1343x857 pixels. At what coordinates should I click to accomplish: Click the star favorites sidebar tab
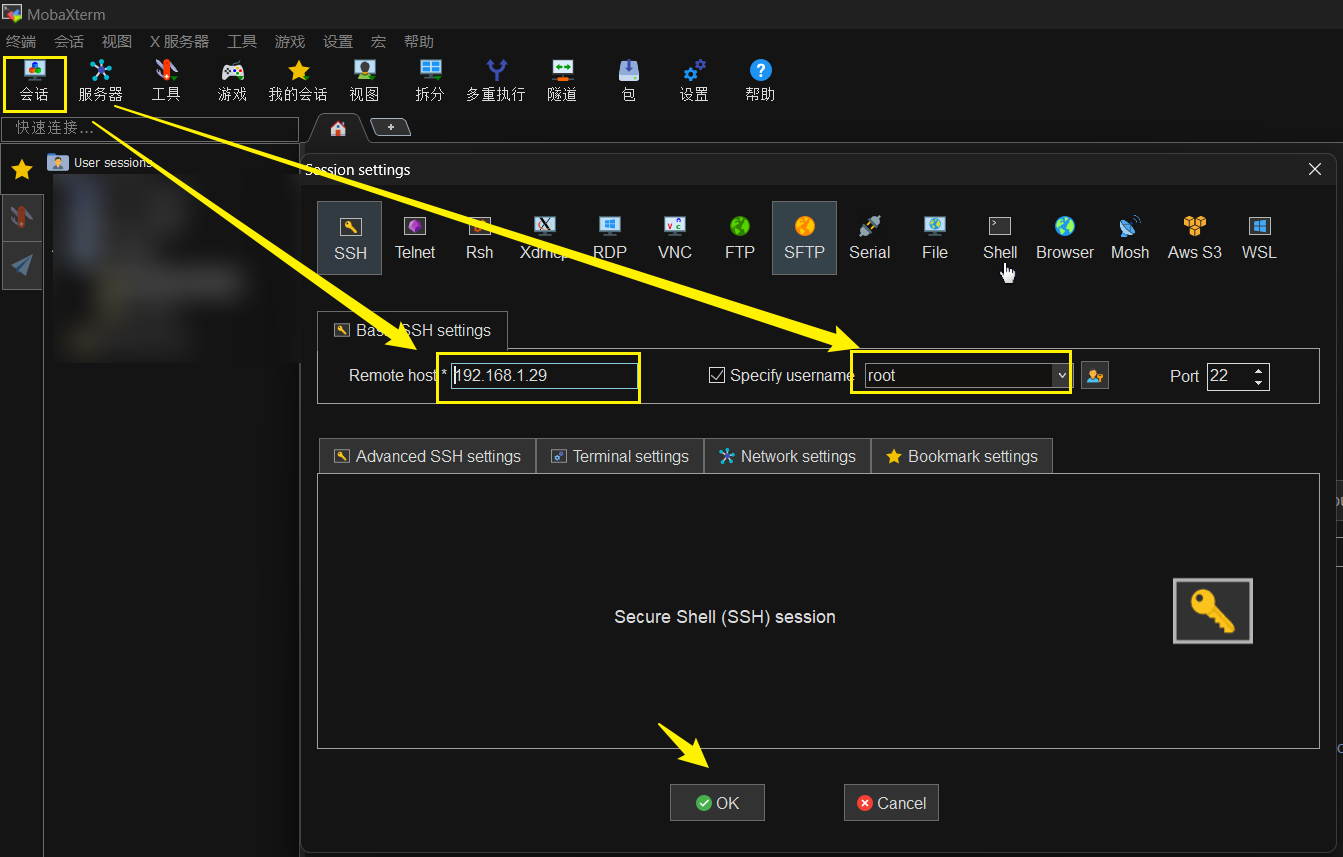click(x=22, y=170)
